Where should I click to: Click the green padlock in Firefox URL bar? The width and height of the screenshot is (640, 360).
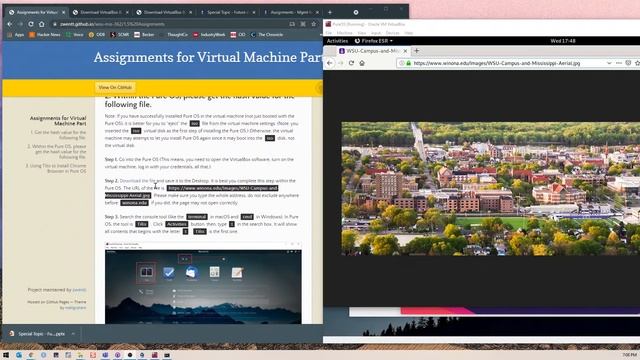(x=408, y=63)
